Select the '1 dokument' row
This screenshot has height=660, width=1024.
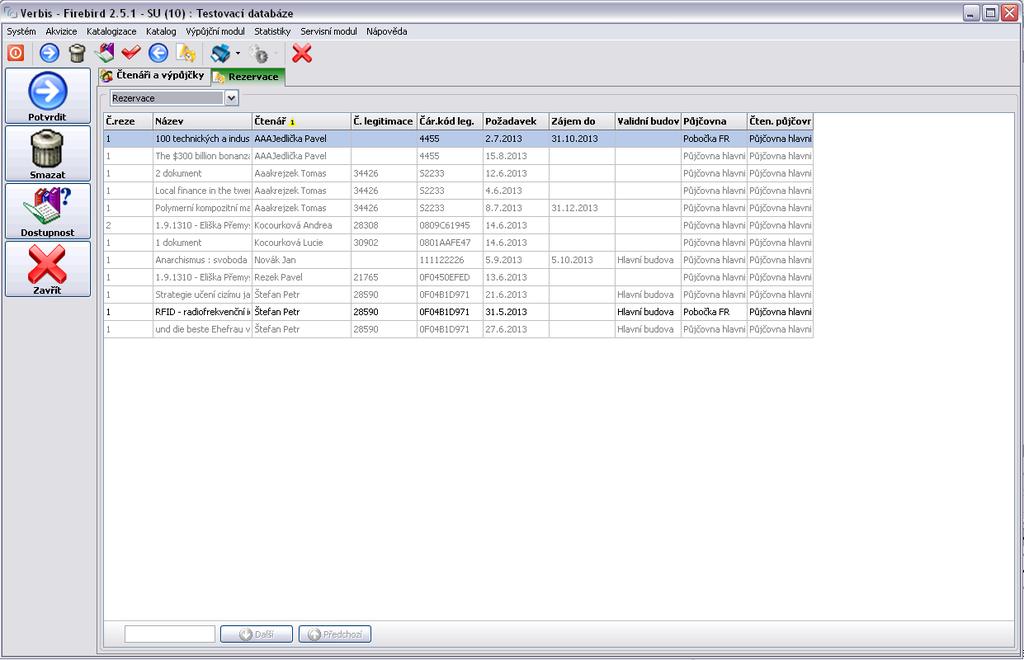pyautogui.click(x=458, y=242)
